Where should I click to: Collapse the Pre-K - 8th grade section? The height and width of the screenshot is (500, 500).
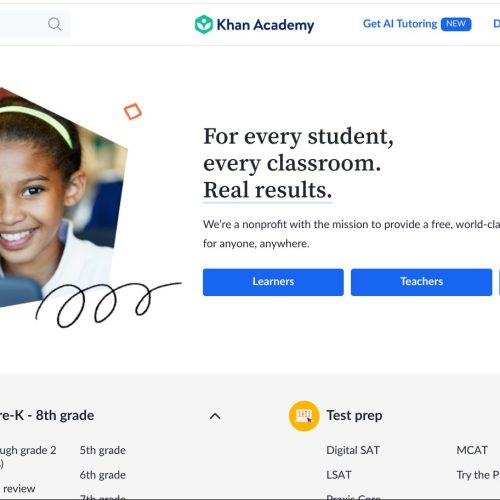coord(215,416)
